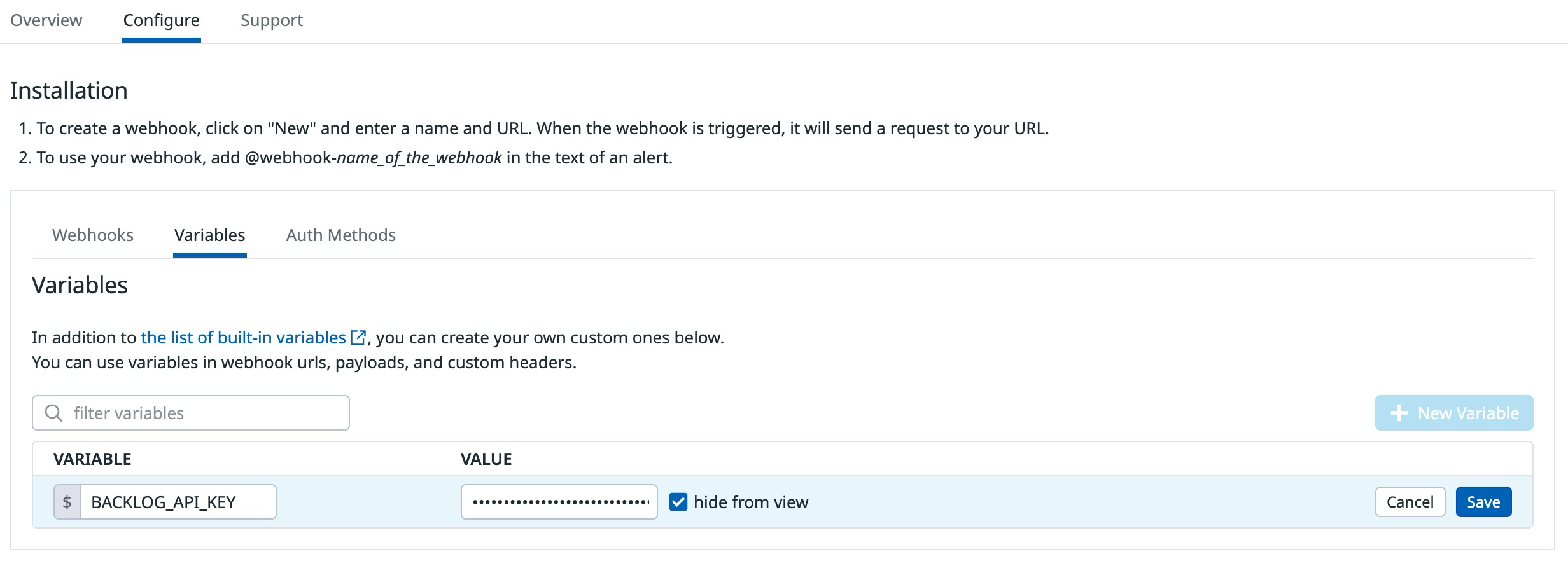The height and width of the screenshot is (575, 1568).
Task: Select the Variables tab
Action: (x=210, y=235)
